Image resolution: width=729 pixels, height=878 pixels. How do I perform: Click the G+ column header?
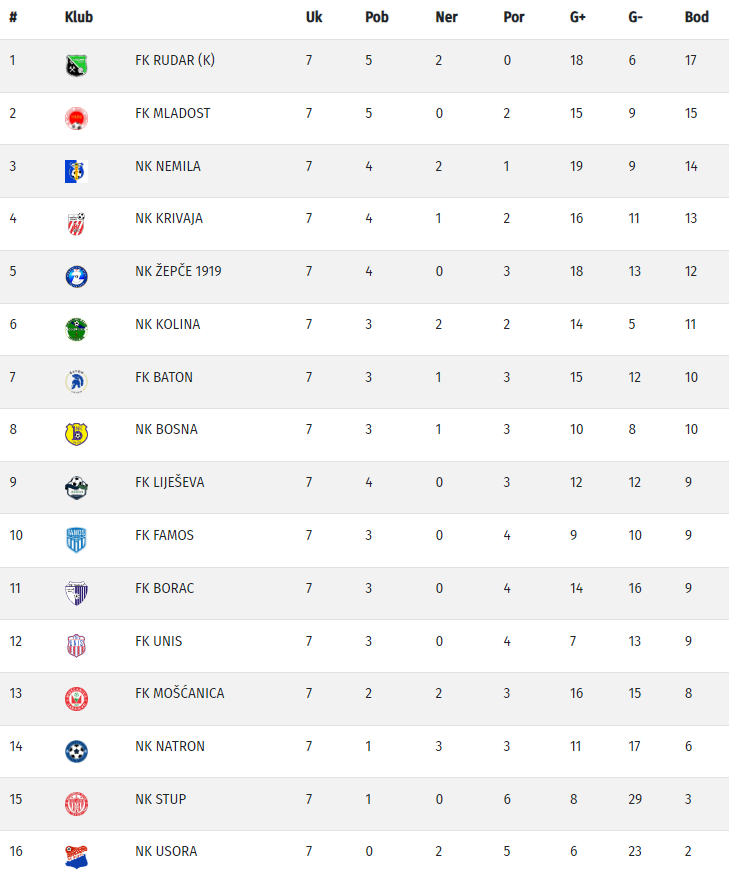[x=578, y=17]
